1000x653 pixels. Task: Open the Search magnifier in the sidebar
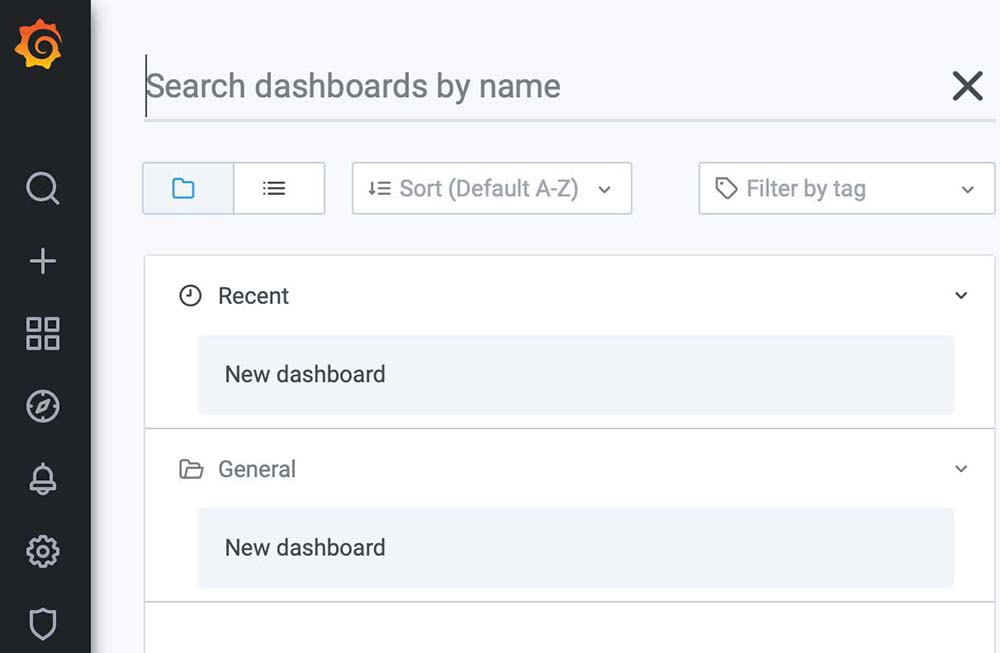[x=42, y=188]
